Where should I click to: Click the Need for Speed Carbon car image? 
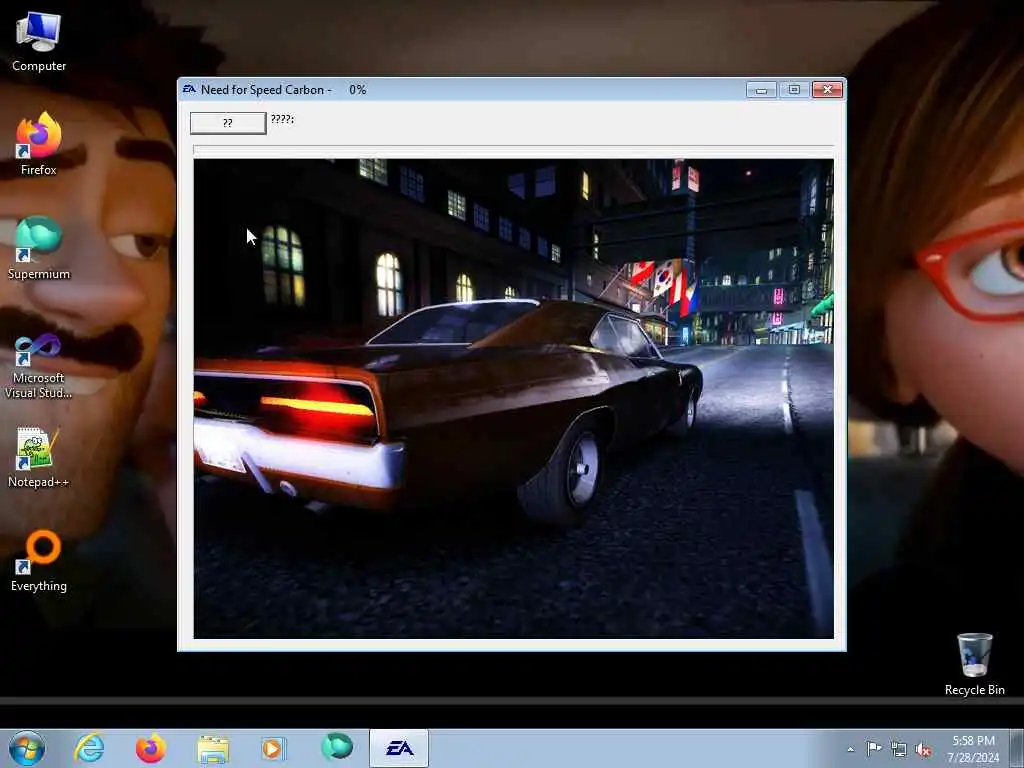(x=513, y=398)
